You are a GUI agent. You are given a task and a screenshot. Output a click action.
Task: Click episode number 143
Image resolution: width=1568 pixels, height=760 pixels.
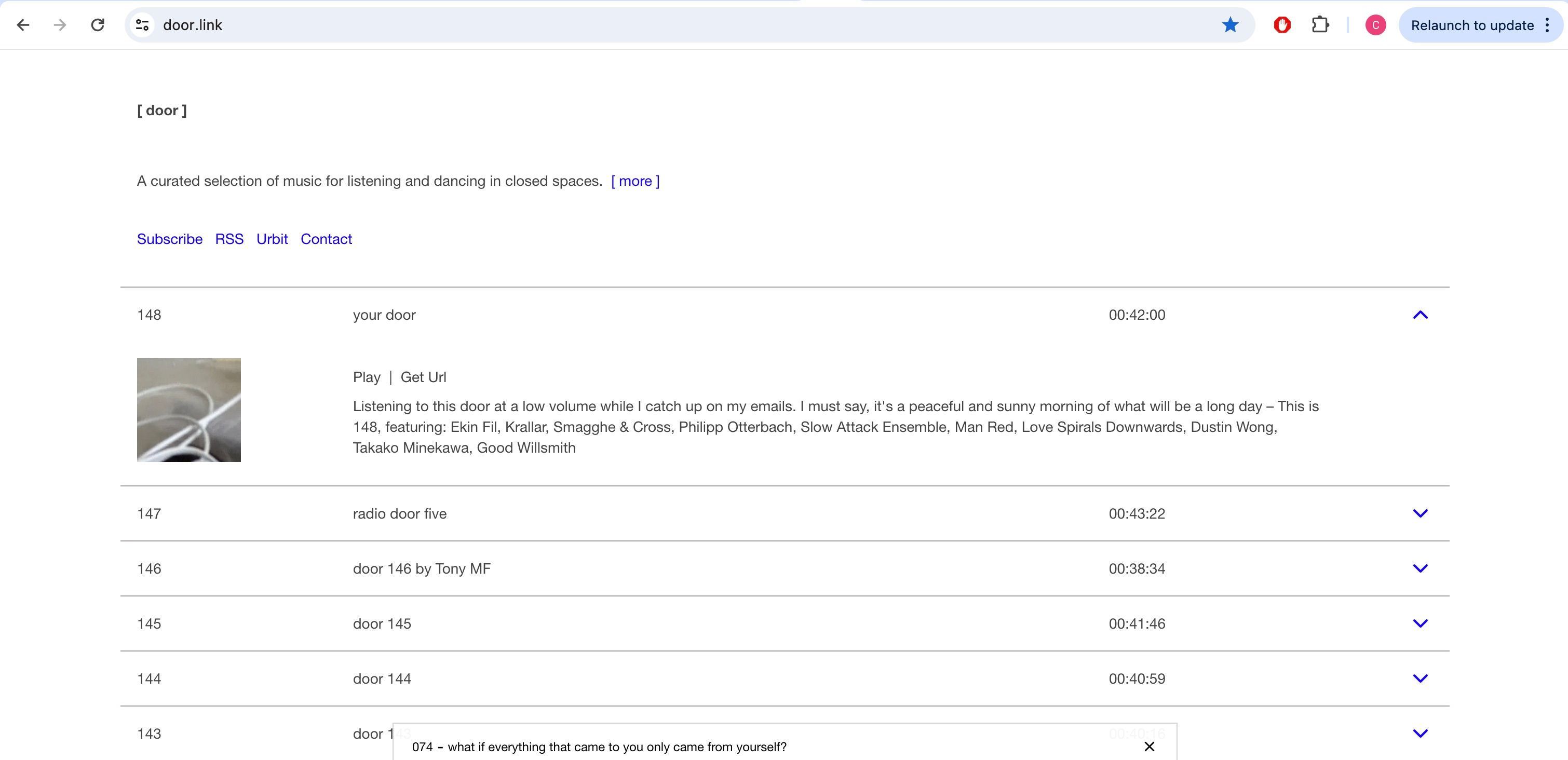pos(149,734)
